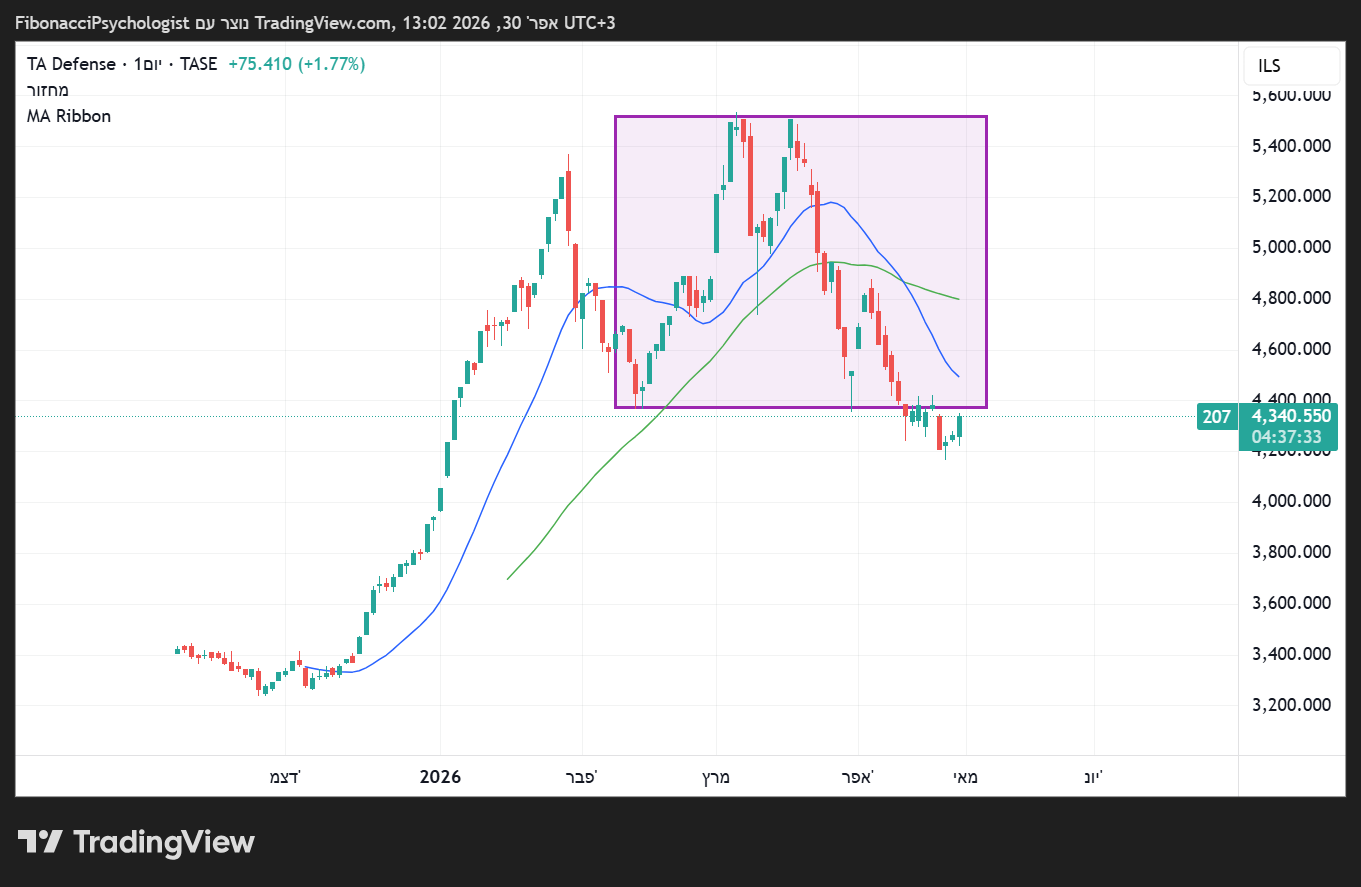The image size is (1361, 887).
Task: Click the 4,000.000 price axis label
Action: coord(1291,501)
